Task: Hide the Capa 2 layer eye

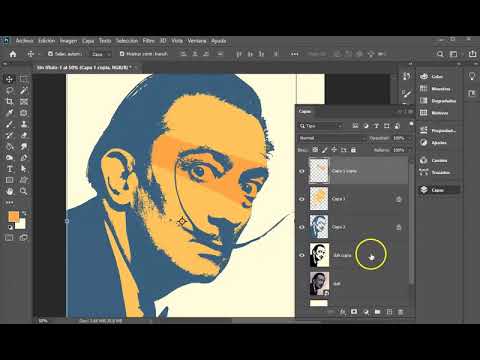Action: 302,227
